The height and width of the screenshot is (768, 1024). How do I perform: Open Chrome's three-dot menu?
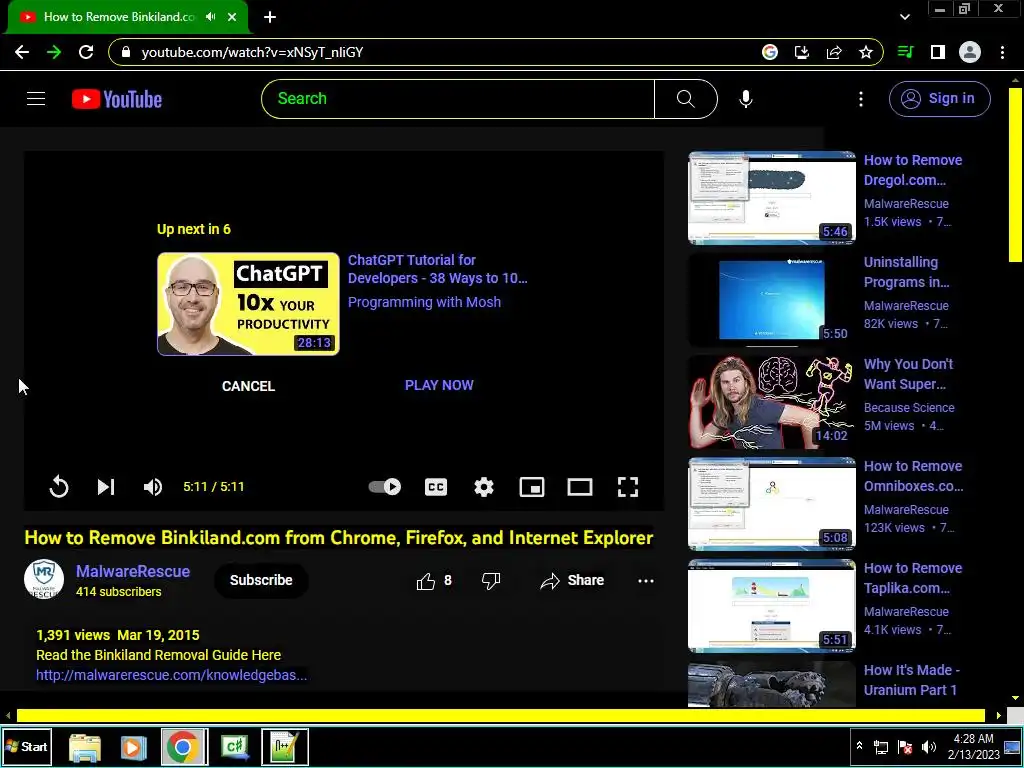point(1002,52)
